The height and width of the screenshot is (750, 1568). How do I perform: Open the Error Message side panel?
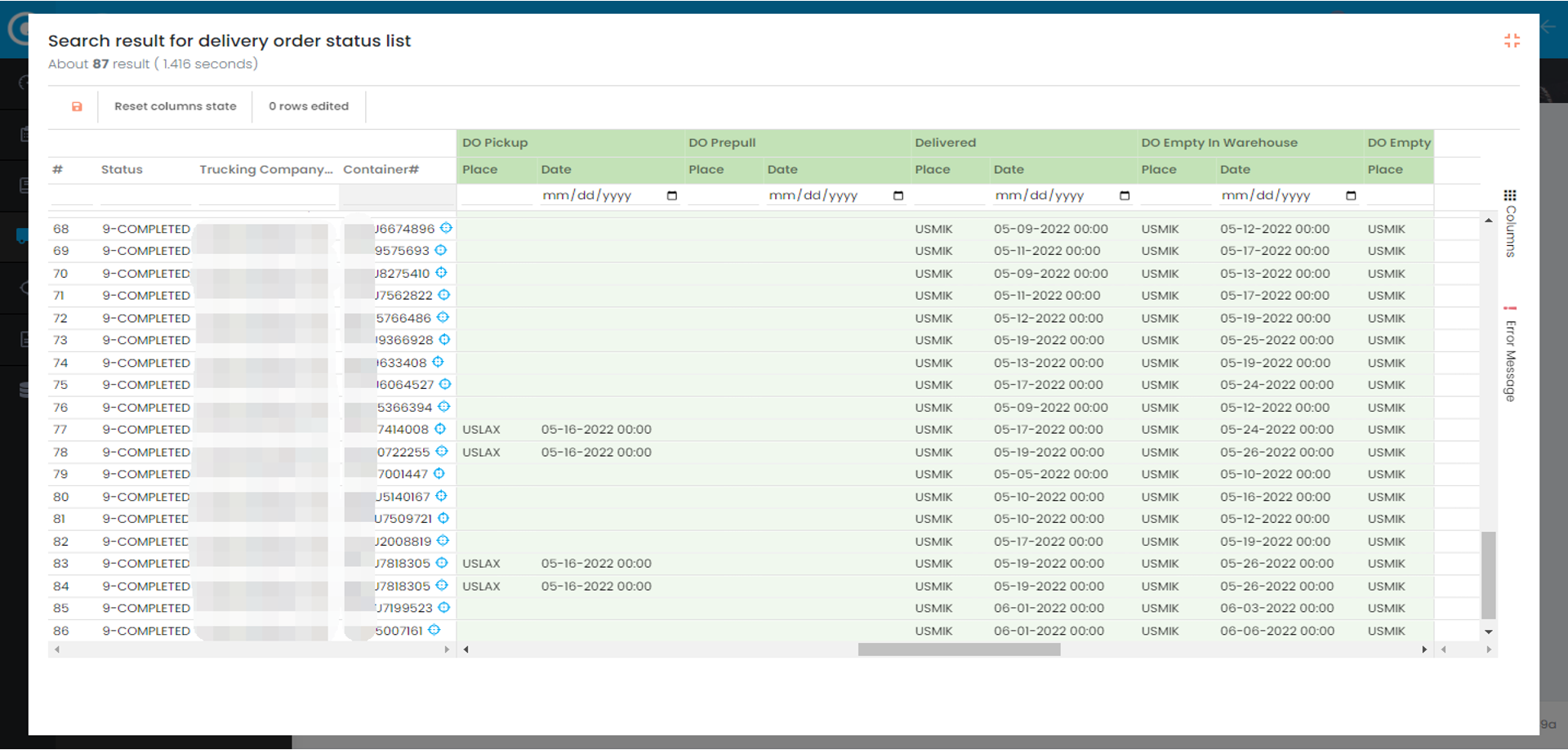click(x=1510, y=353)
